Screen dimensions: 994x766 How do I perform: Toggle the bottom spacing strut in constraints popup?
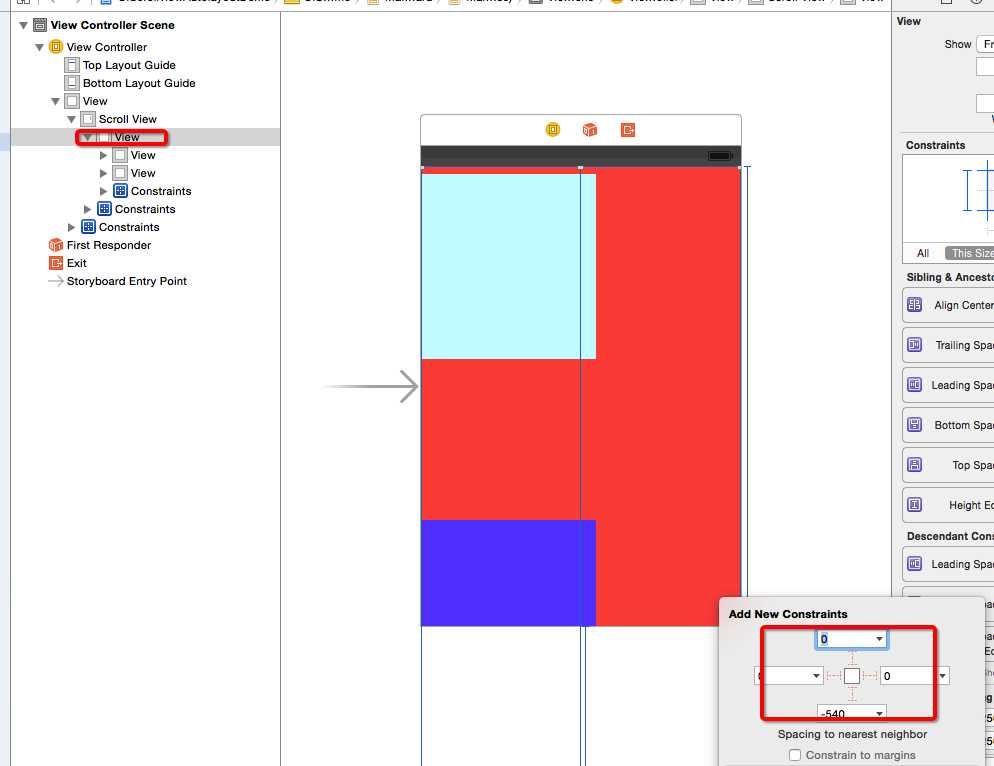[x=852, y=694]
